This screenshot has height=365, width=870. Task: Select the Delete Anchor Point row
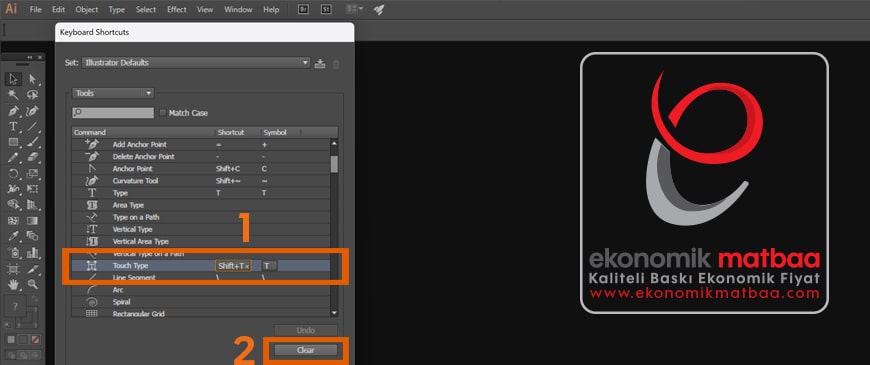click(201, 156)
